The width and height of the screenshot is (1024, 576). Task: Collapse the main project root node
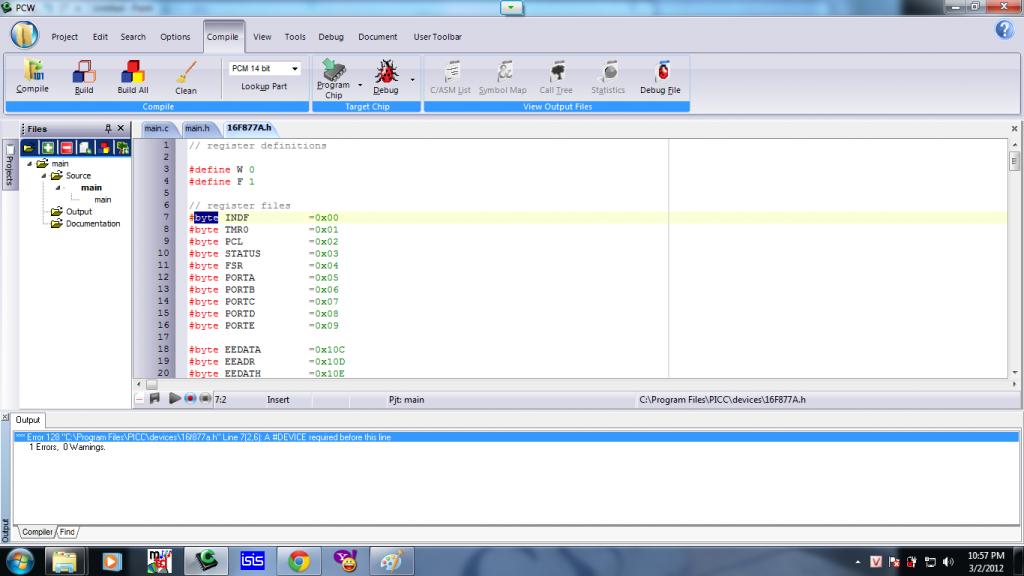click(x=30, y=164)
